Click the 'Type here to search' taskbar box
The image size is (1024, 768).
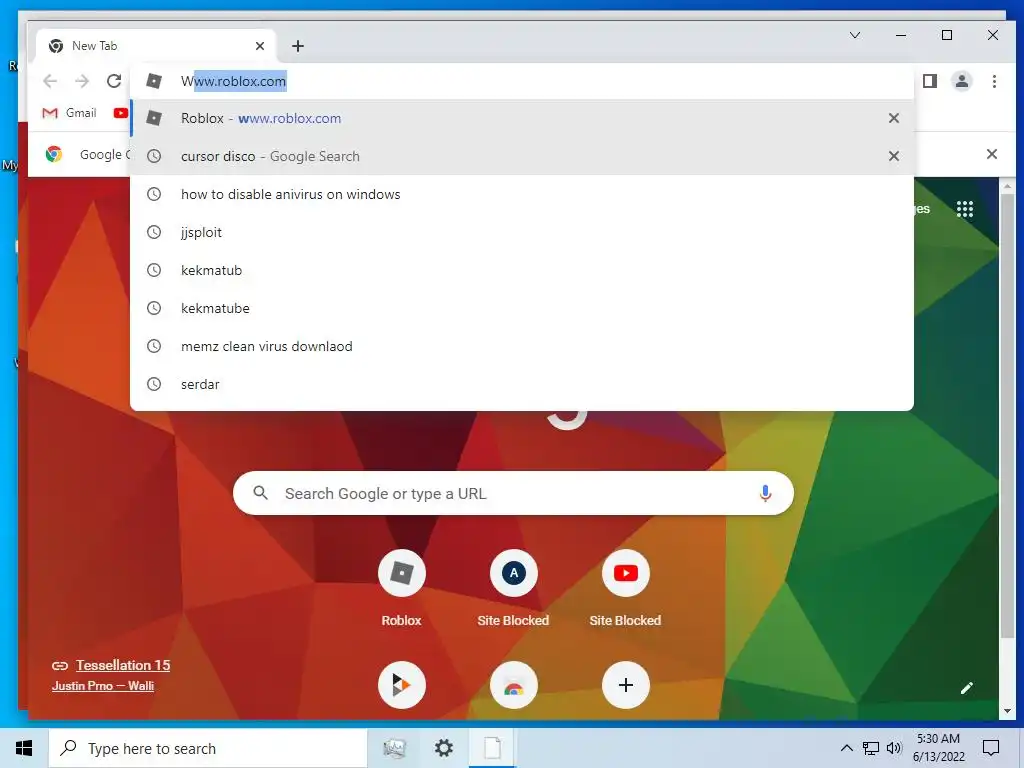208,748
